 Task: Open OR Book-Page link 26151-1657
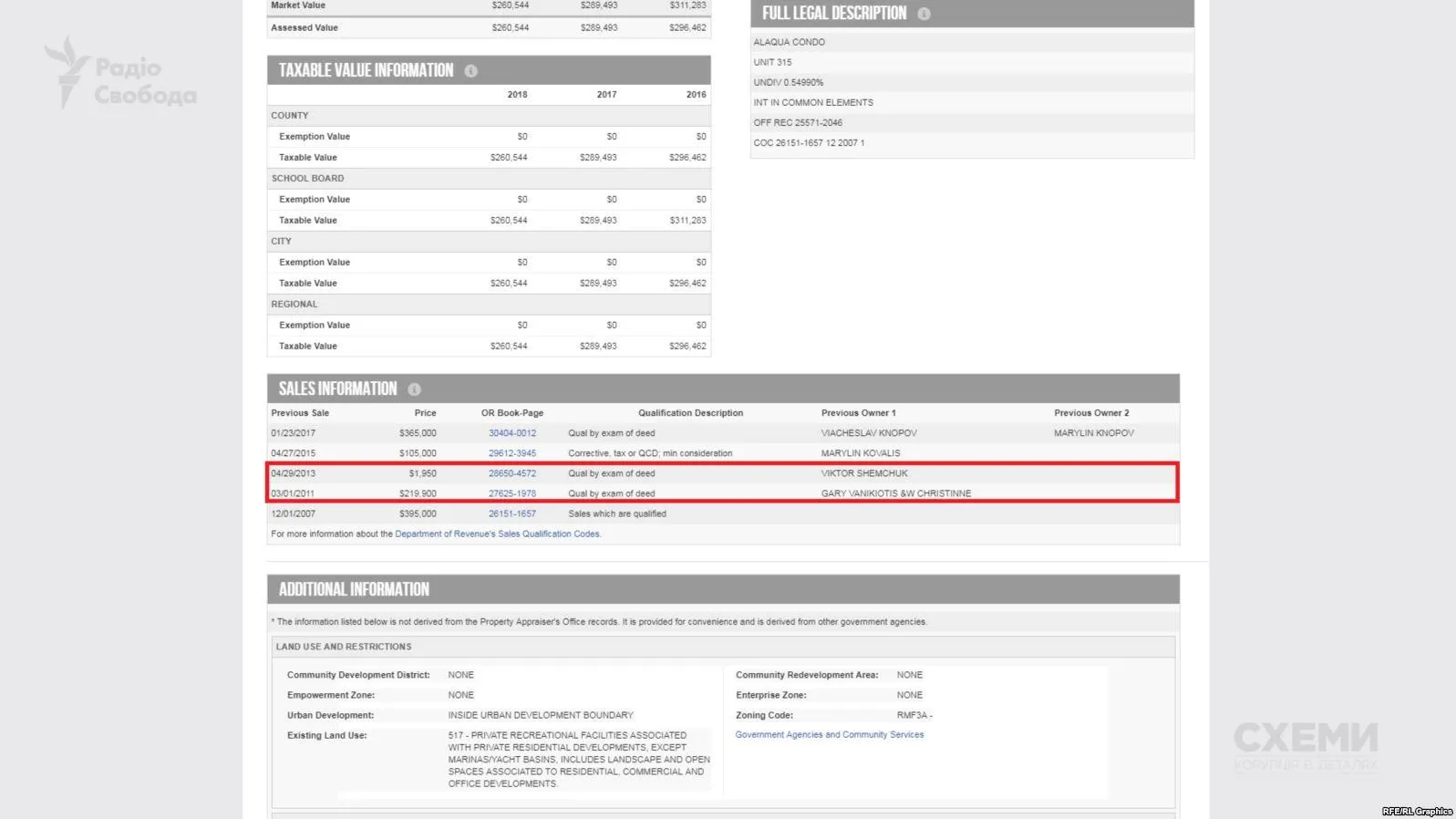(511, 513)
